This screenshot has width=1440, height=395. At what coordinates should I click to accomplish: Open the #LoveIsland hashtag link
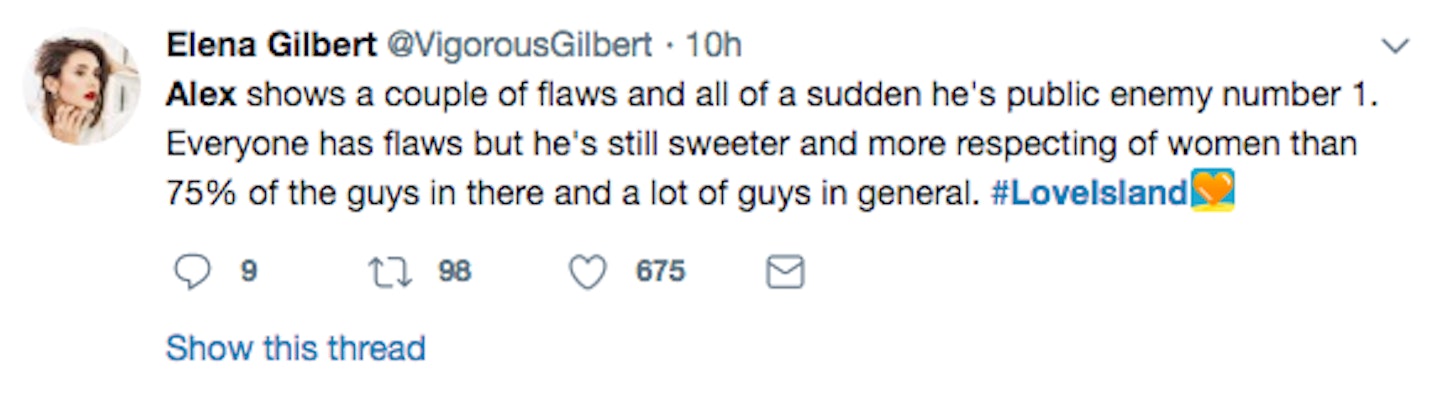tap(1089, 192)
